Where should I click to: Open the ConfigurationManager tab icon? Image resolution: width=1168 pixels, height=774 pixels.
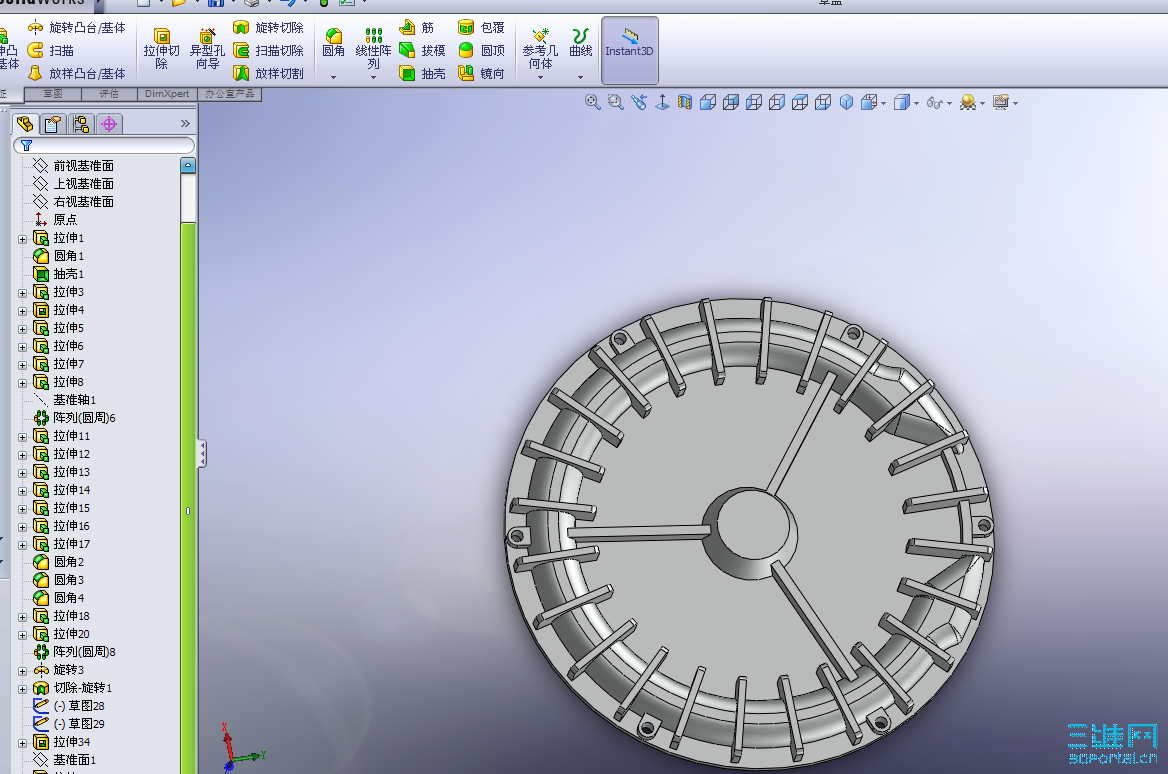coord(81,124)
